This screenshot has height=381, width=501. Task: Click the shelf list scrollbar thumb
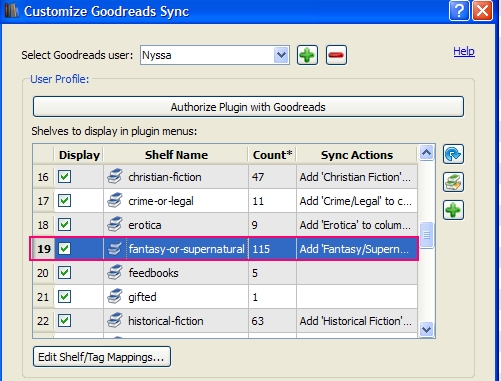[426, 235]
